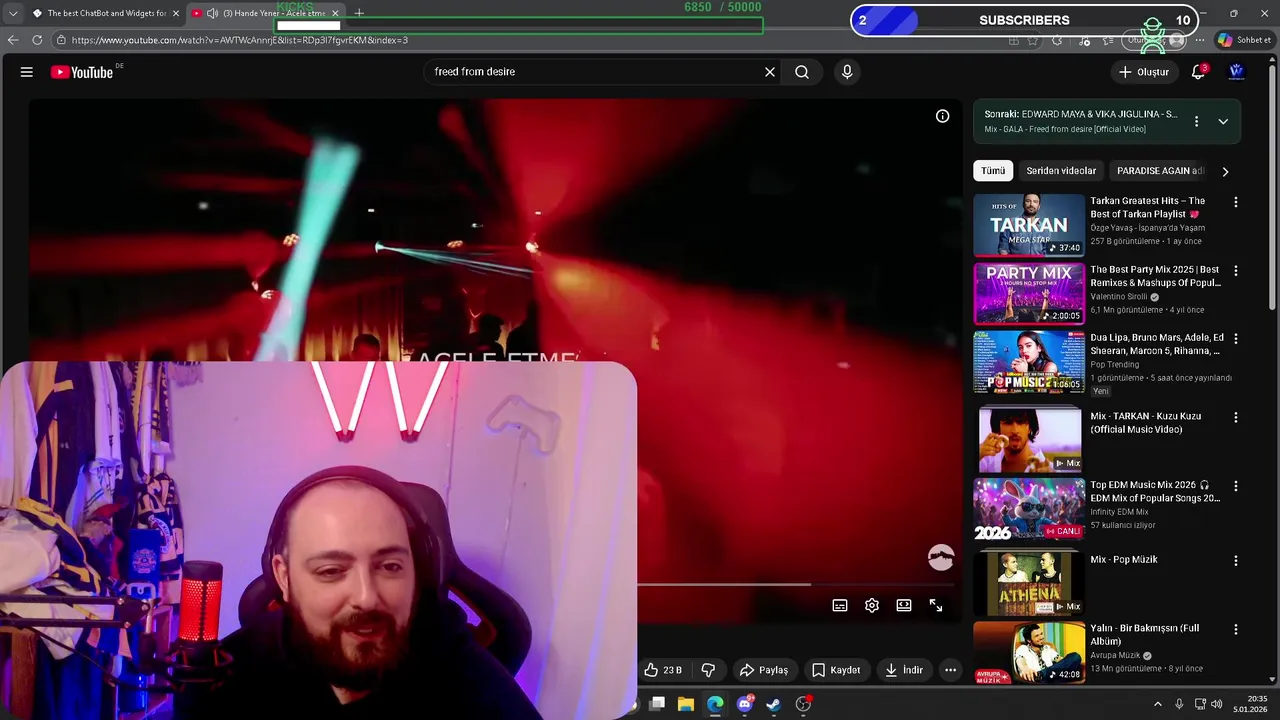Run the search via magnifier icon
The width and height of the screenshot is (1280, 720).
pyautogui.click(x=802, y=72)
